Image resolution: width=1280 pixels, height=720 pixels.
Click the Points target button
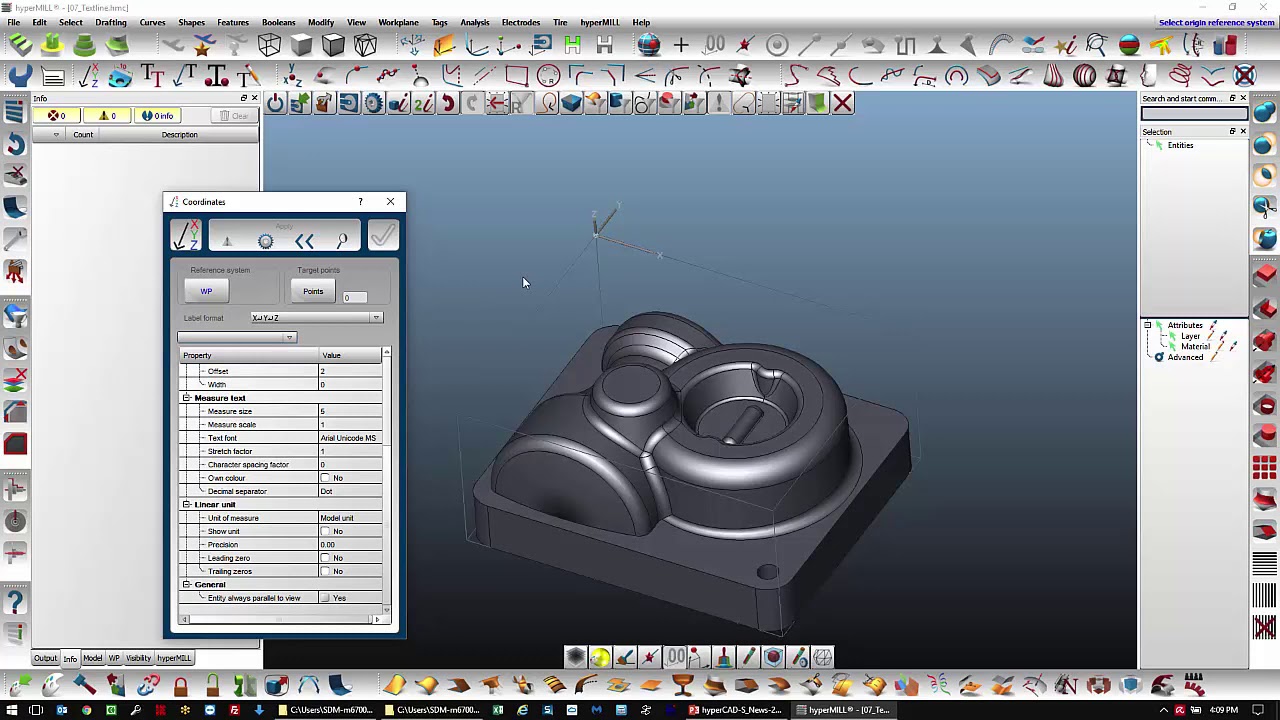(313, 291)
